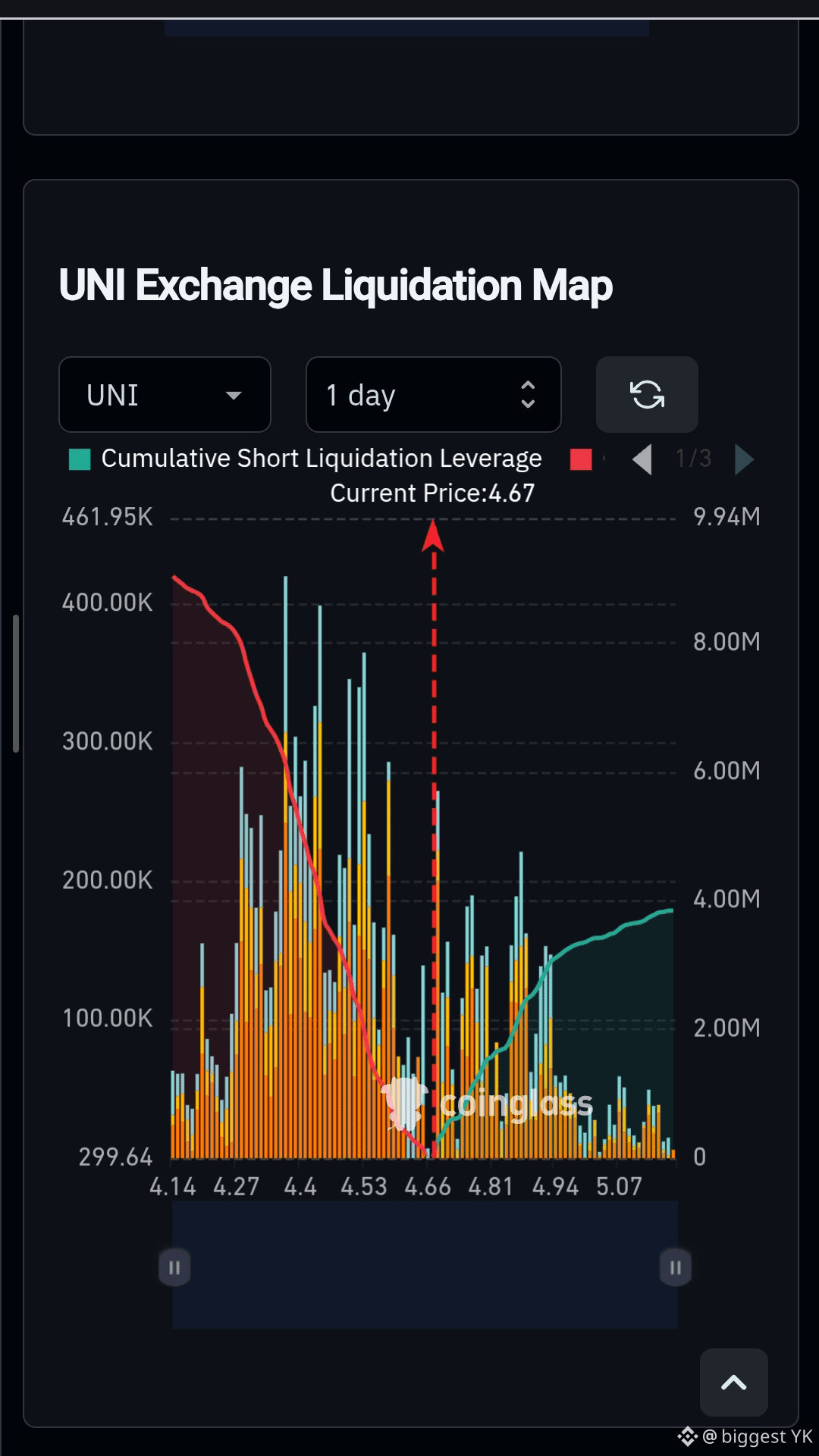Click the 200.00K left axis label

pyautogui.click(x=107, y=880)
